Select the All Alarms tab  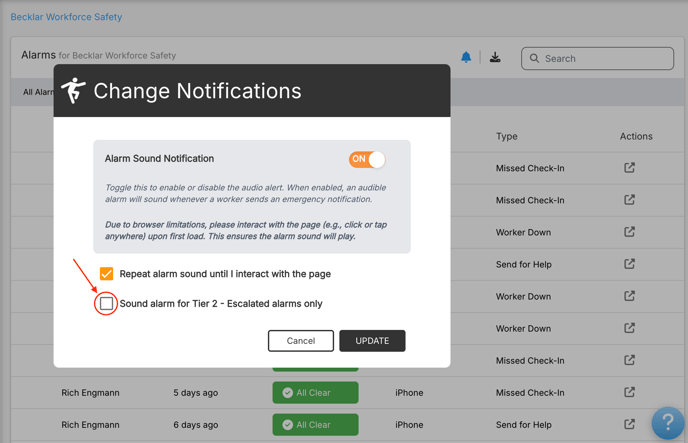pos(38,92)
